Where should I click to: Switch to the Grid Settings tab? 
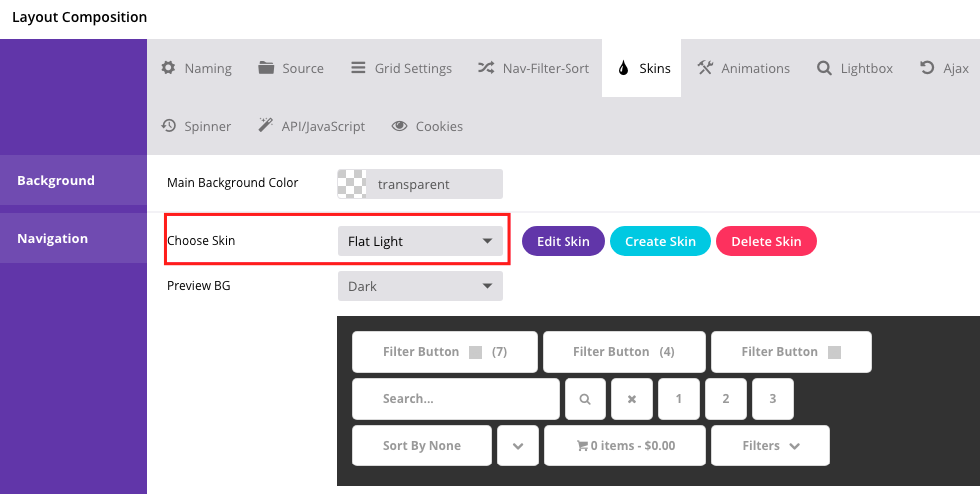(402, 68)
